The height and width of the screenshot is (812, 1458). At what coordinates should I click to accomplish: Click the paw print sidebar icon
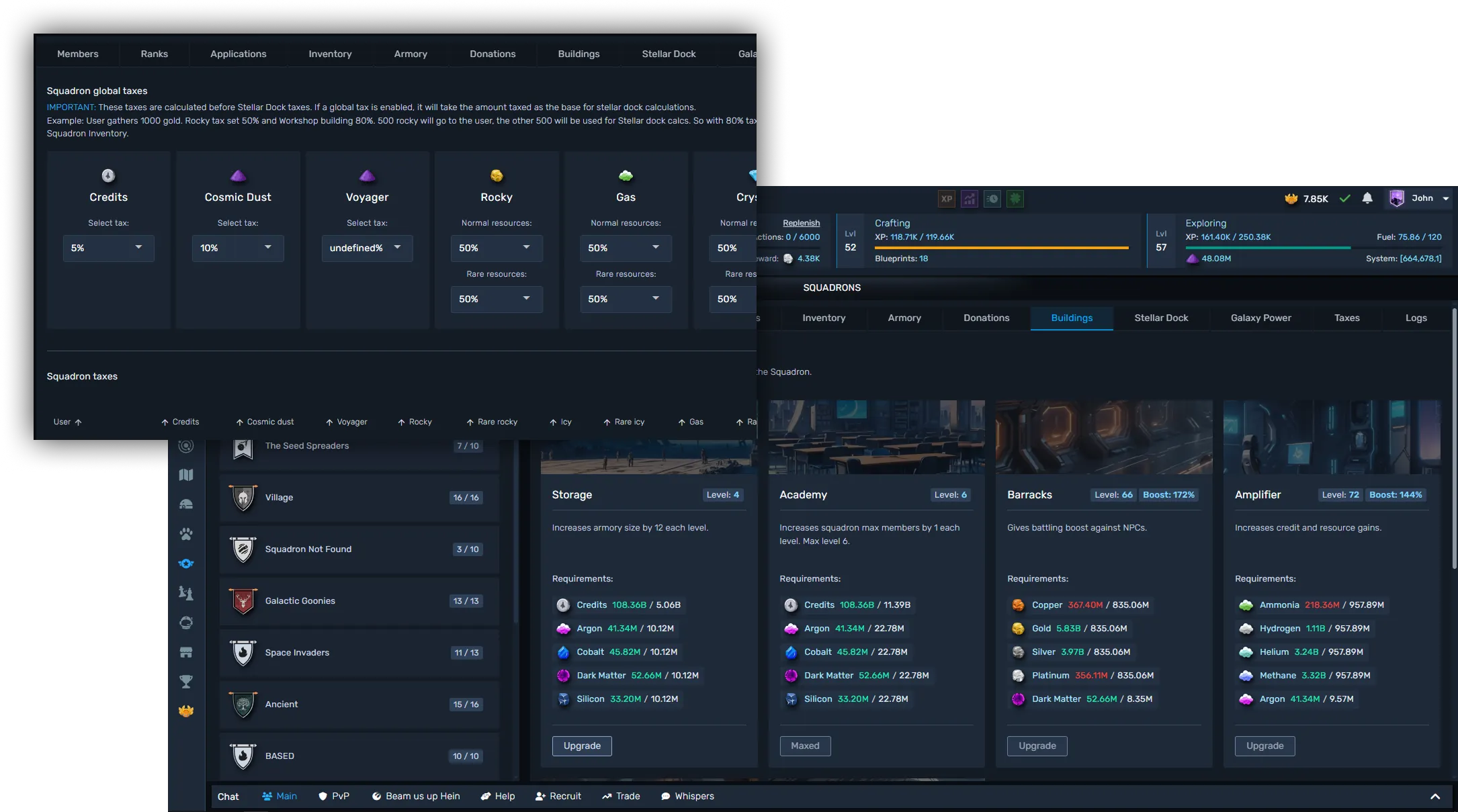pos(186,534)
